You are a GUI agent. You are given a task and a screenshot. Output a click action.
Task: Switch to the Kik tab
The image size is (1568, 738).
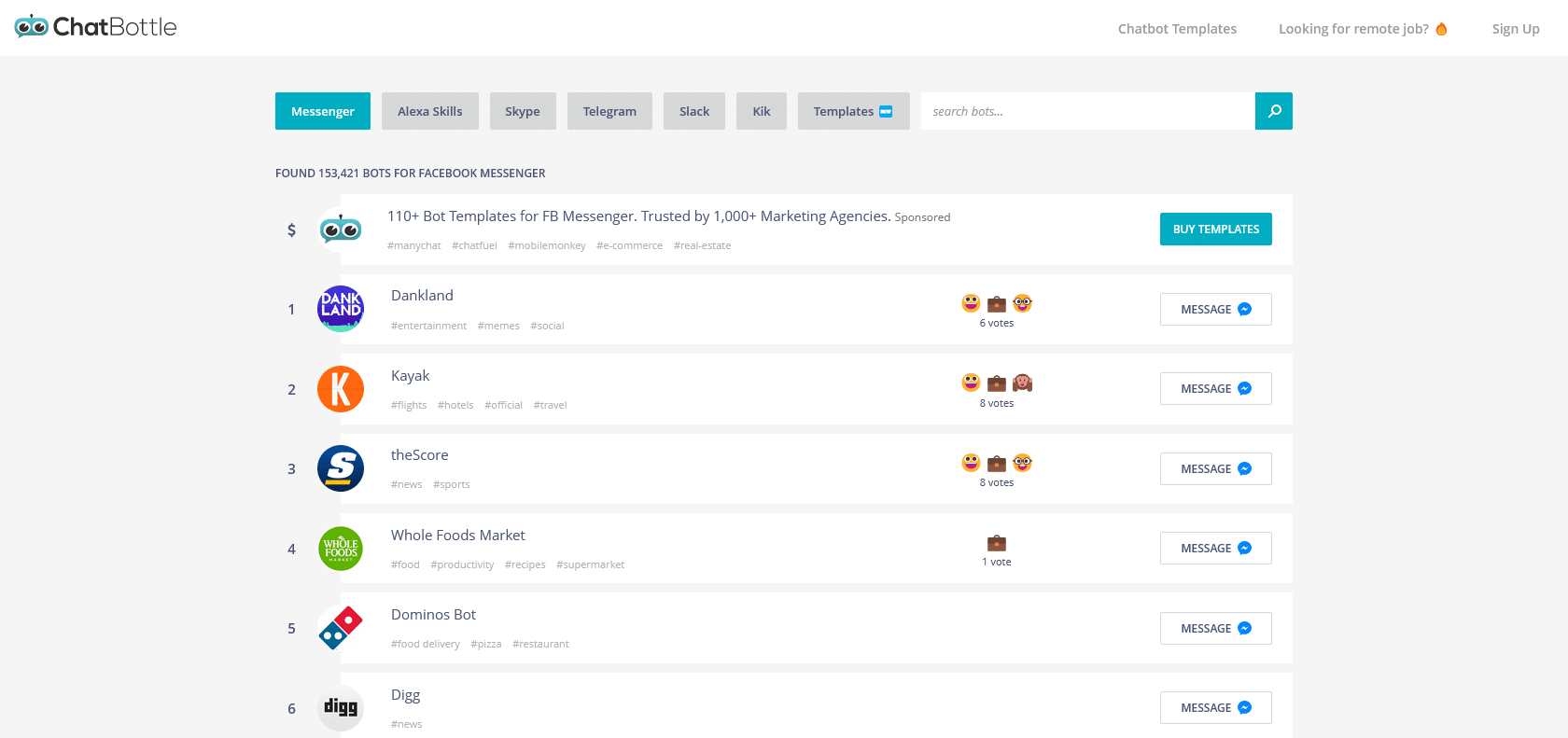point(762,111)
